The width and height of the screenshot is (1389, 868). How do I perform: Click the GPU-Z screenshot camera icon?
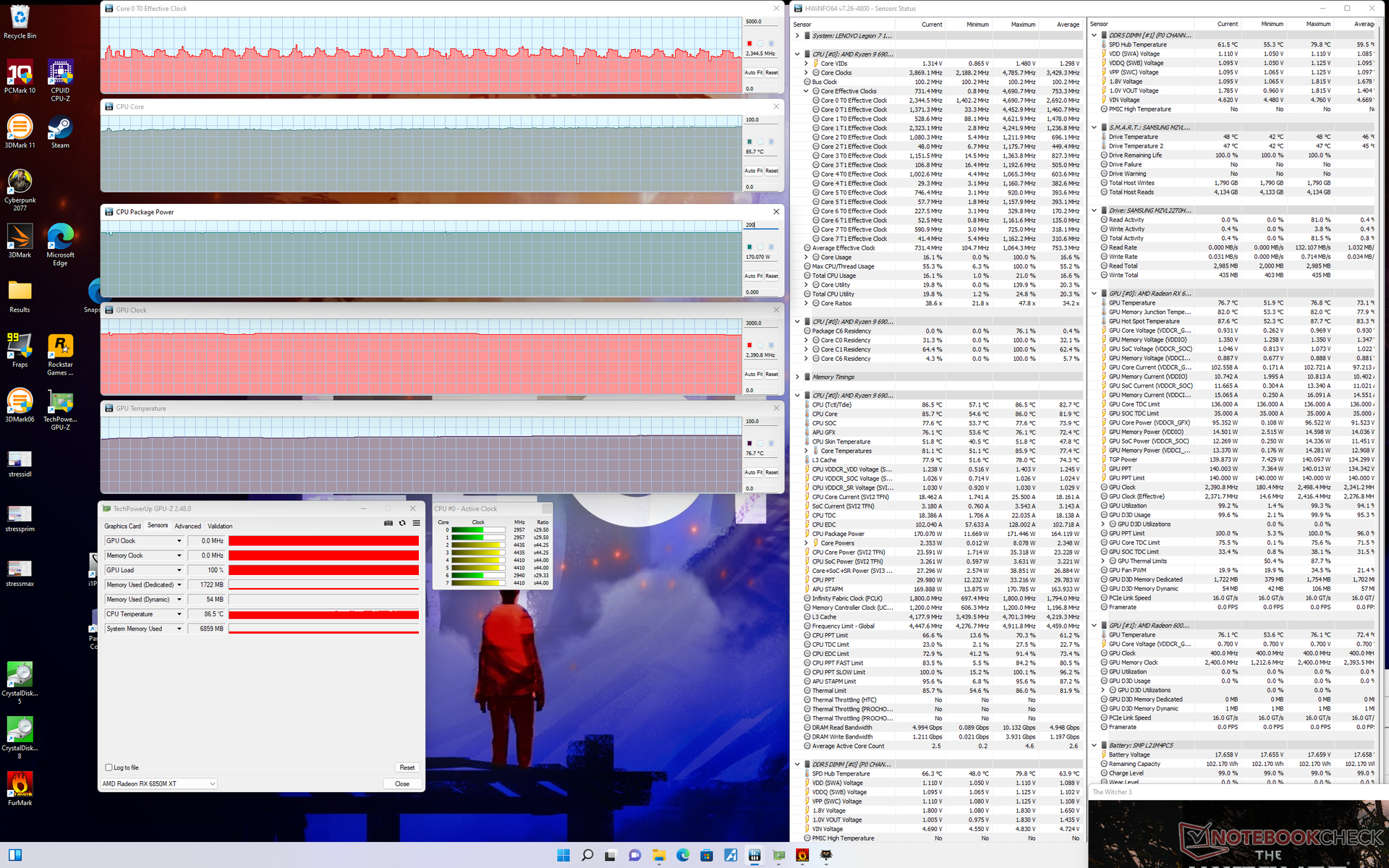[x=388, y=523]
